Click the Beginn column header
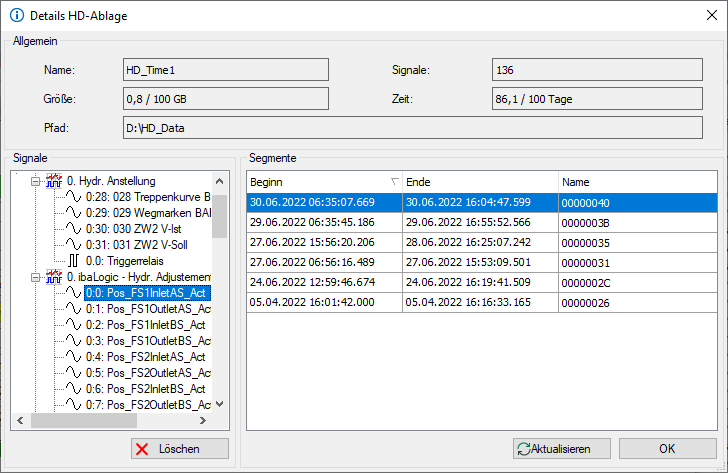 click(x=324, y=182)
